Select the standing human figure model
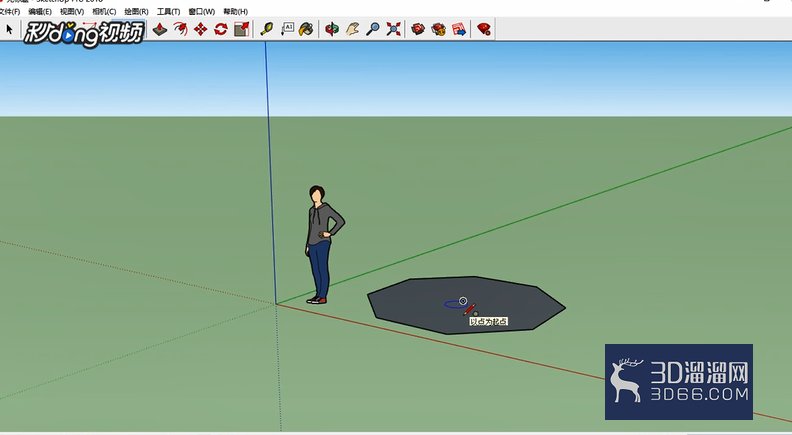Image resolution: width=792 pixels, height=435 pixels. coord(322,245)
